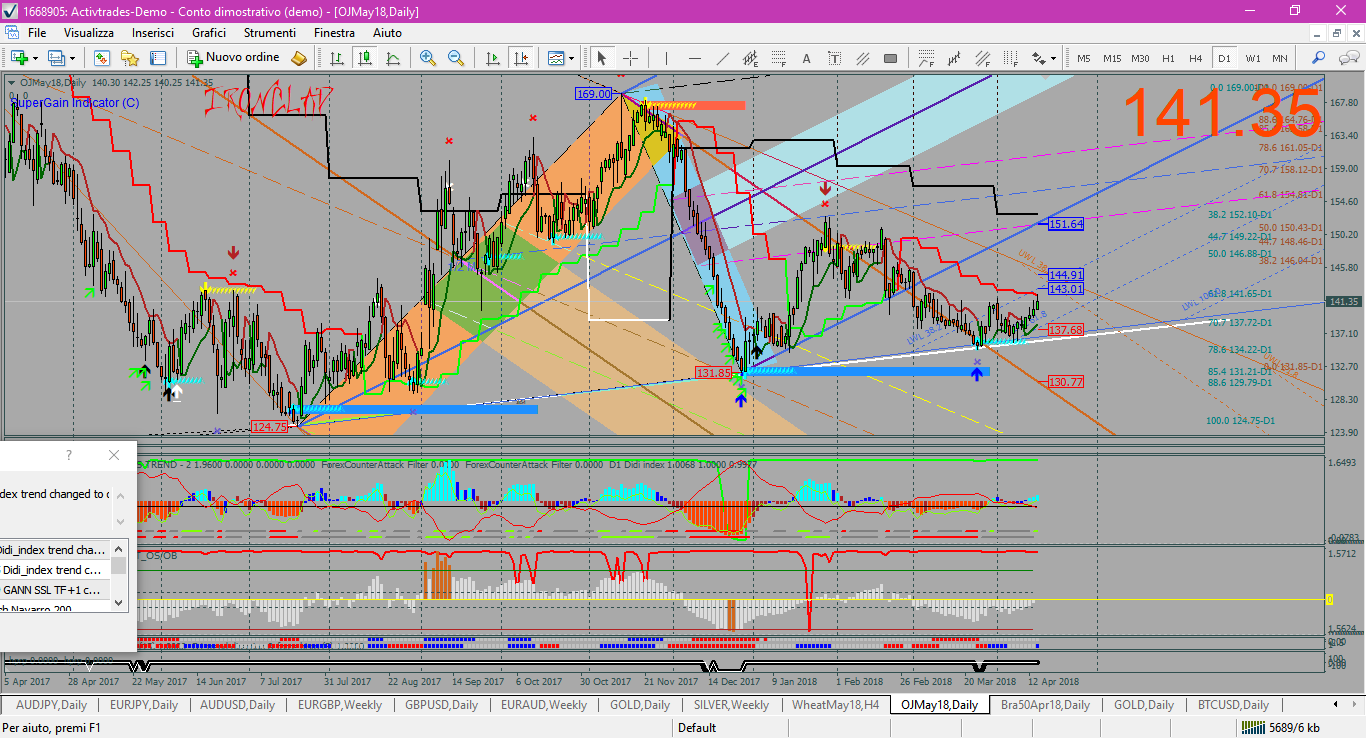Click the Nuovo ordine button
Viewport: 1366px width, 738px height.
pyautogui.click(x=232, y=58)
